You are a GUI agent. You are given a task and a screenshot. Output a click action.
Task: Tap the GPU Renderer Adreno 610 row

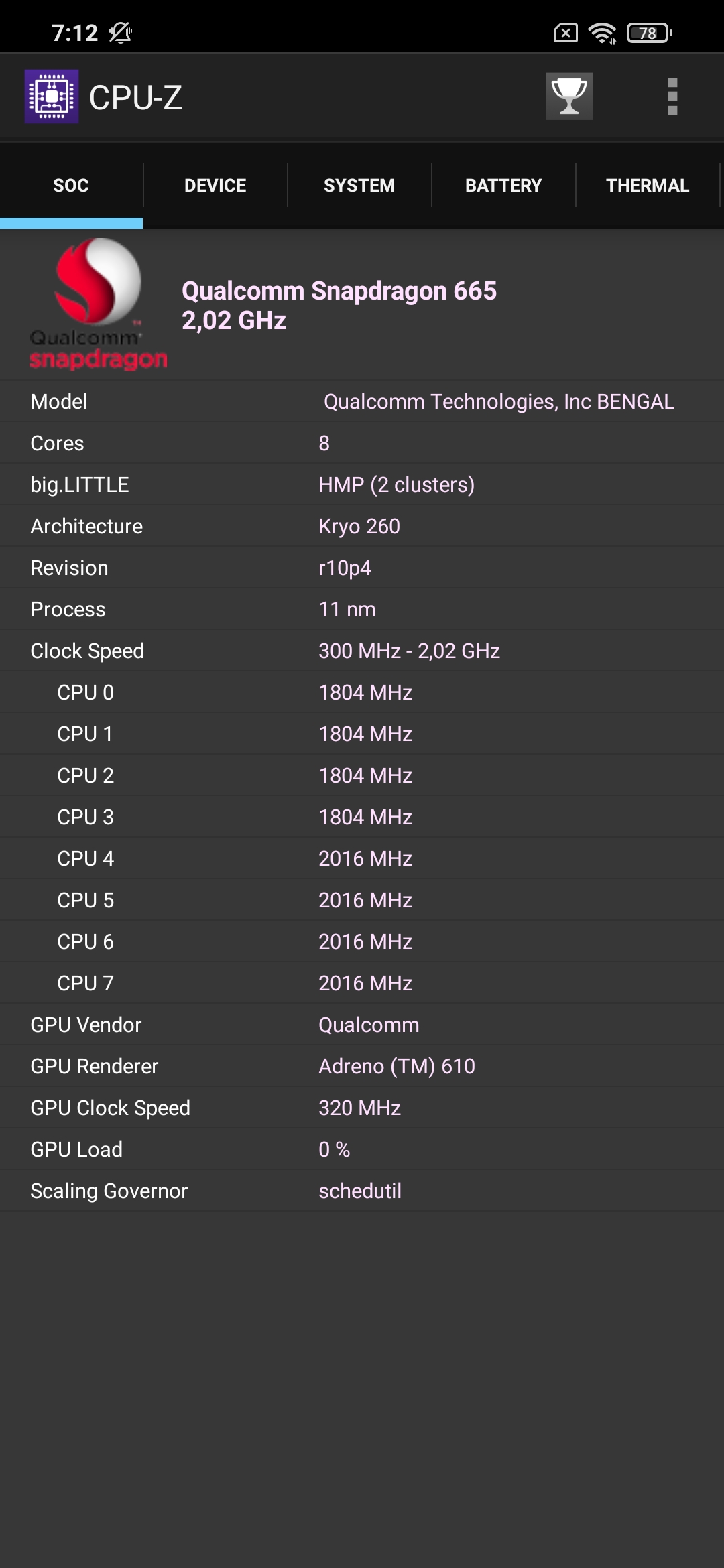point(362,1066)
